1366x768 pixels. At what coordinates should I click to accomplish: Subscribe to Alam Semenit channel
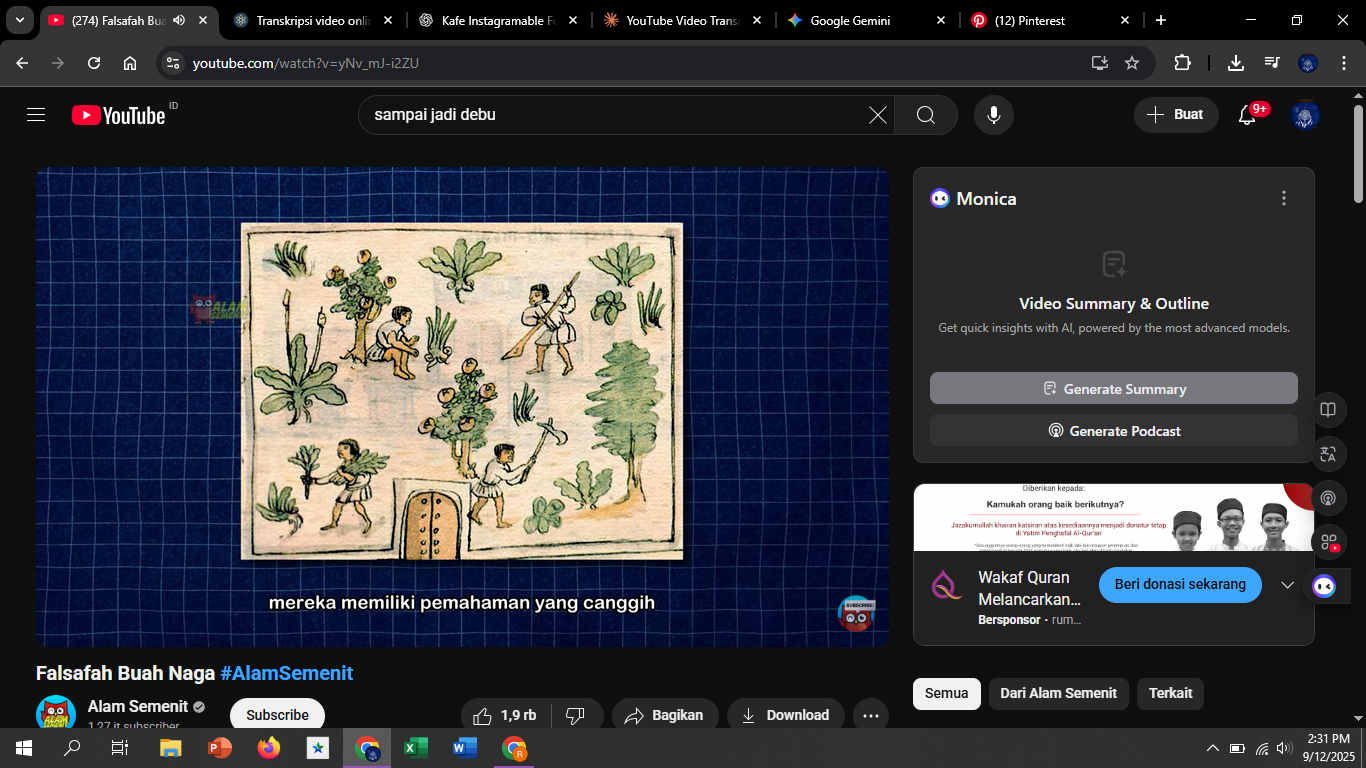tap(278, 716)
